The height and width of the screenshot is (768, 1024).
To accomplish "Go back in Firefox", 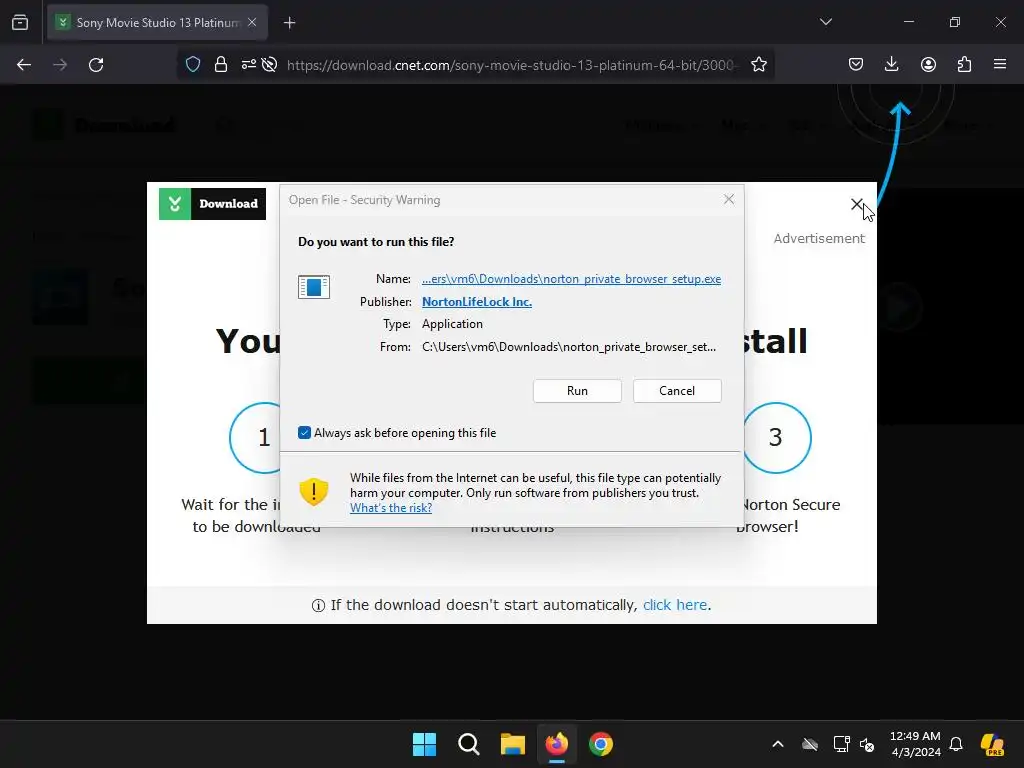I will [x=24, y=65].
